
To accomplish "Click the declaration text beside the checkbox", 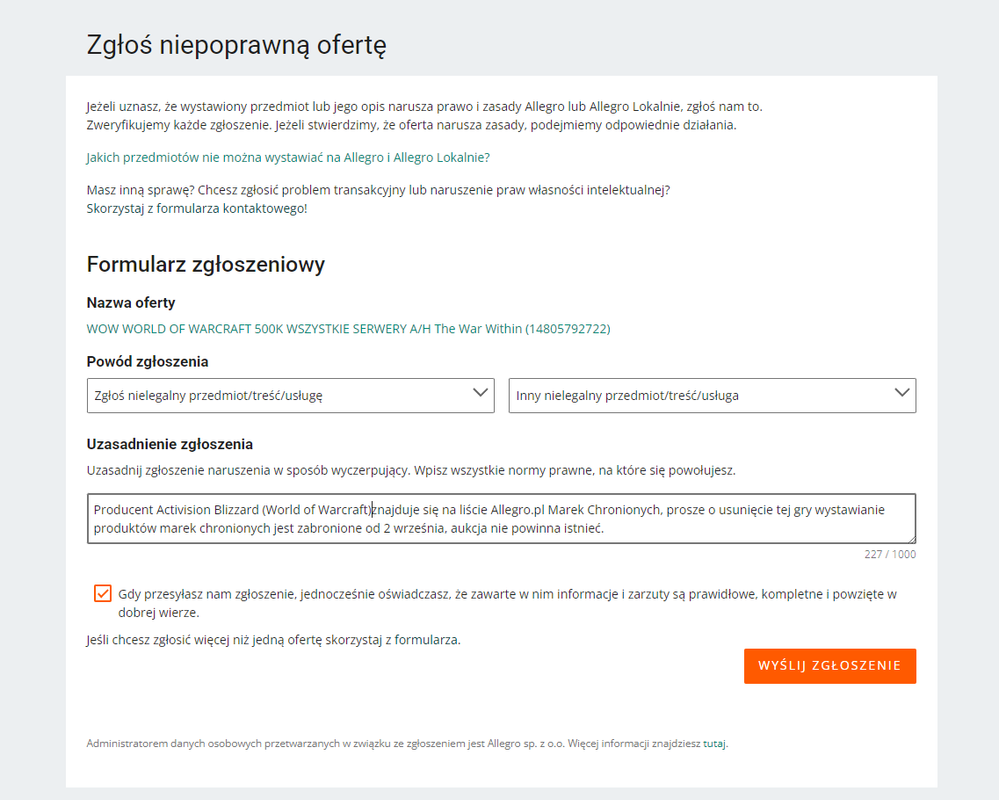I will pyautogui.click(x=507, y=603).
